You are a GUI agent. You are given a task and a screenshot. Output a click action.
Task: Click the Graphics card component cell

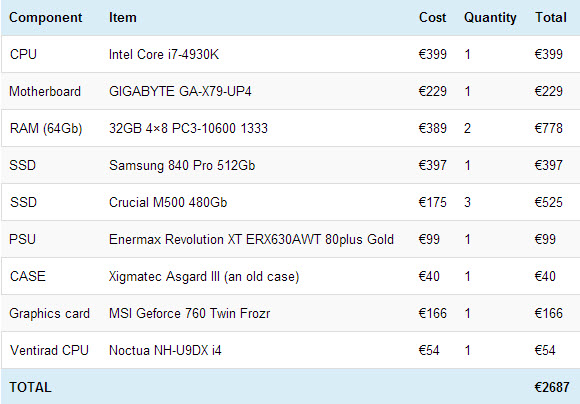point(49,313)
